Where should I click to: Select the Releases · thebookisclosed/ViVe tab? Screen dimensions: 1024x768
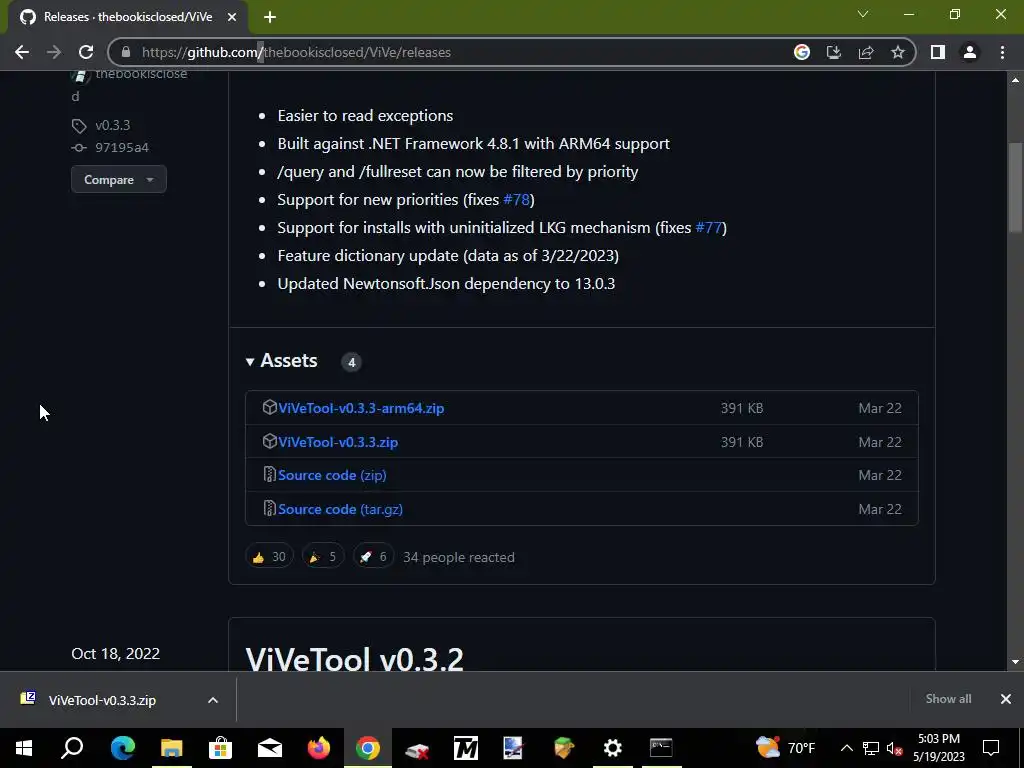pyautogui.click(x=127, y=18)
